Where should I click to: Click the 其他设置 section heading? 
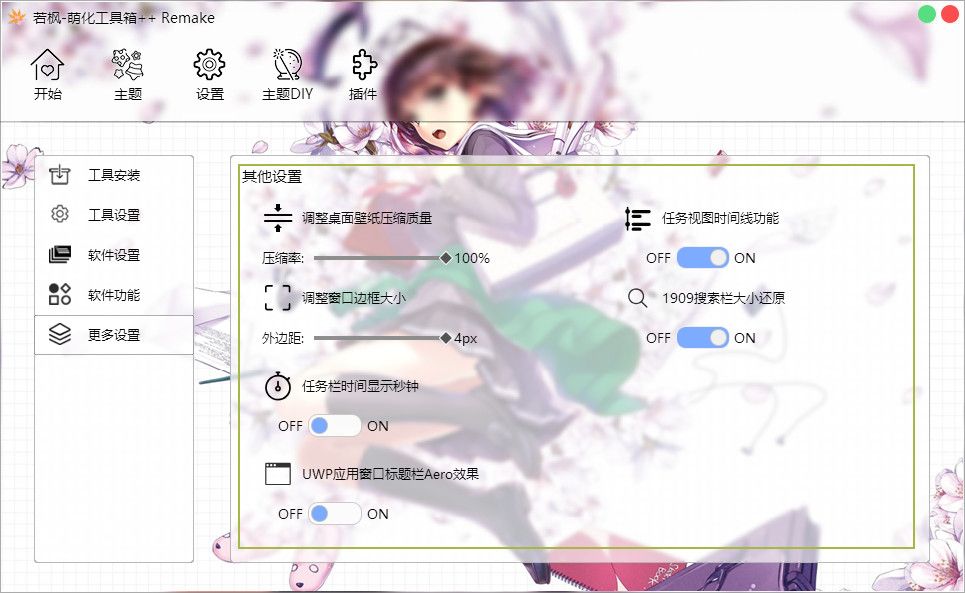pyautogui.click(x=272, y=177)
